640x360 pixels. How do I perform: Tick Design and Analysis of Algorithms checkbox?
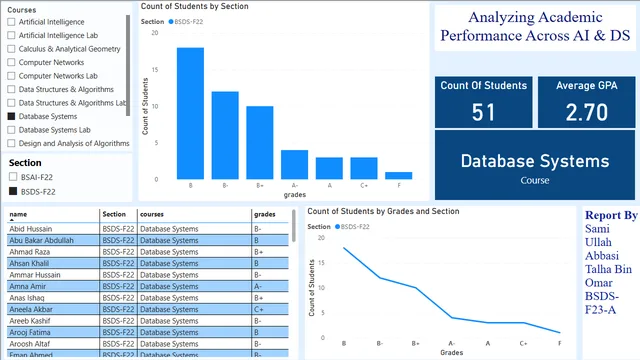coord(11,143)
